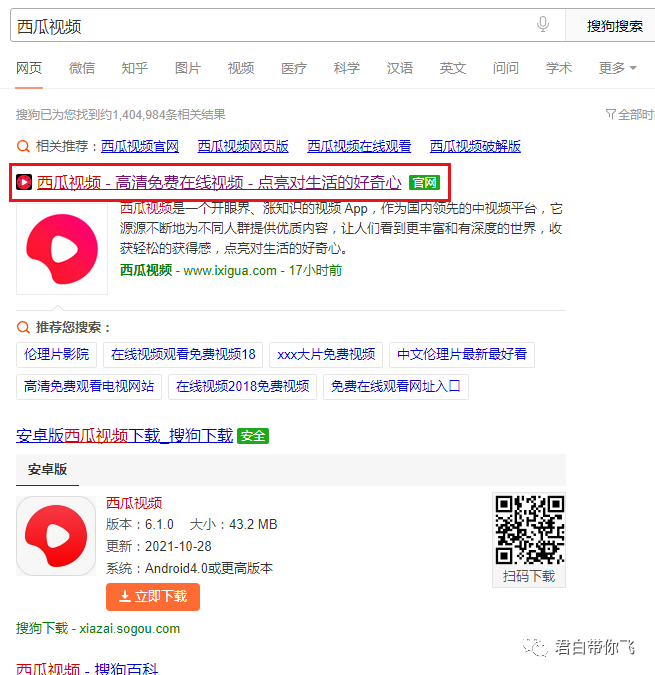Click the 扫码下载 label
Viewport: 655px width, 675px height.
click(529, 576)
